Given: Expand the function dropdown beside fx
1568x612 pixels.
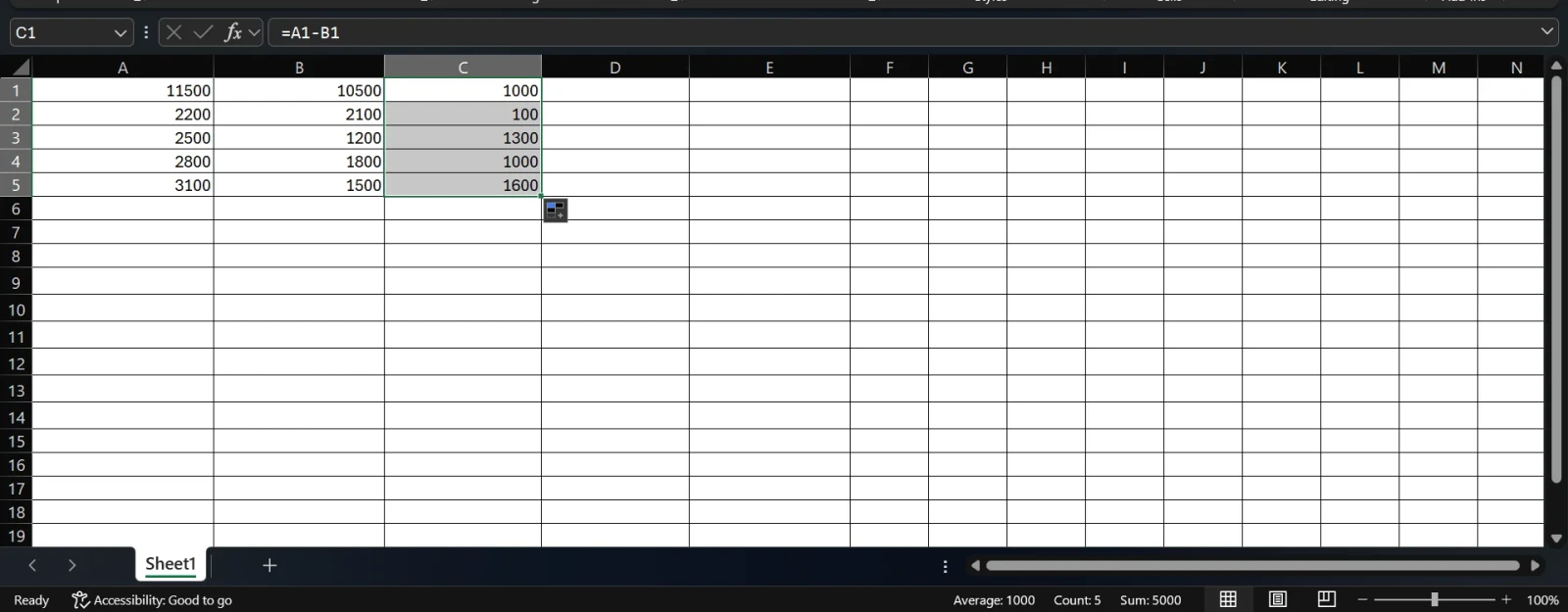Looking at the screenshot, I should [x=254, y=32].
